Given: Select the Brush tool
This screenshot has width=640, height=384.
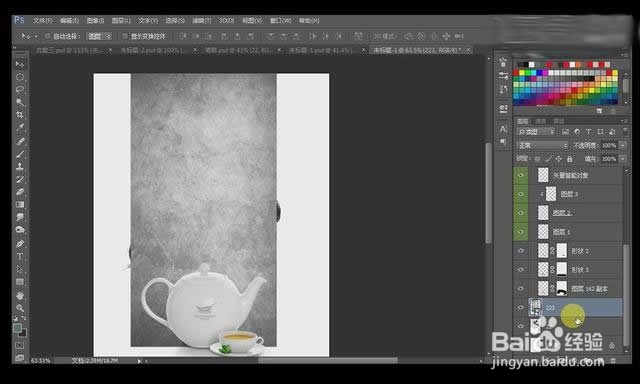Looking at the screenshot, I should pyautogui.click(x=20, y=154).
